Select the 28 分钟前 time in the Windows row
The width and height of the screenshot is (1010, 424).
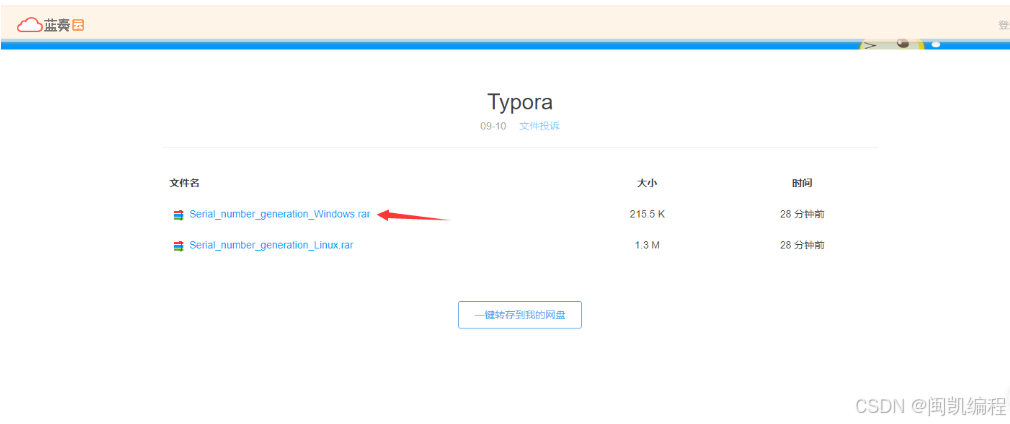(802, 215)
